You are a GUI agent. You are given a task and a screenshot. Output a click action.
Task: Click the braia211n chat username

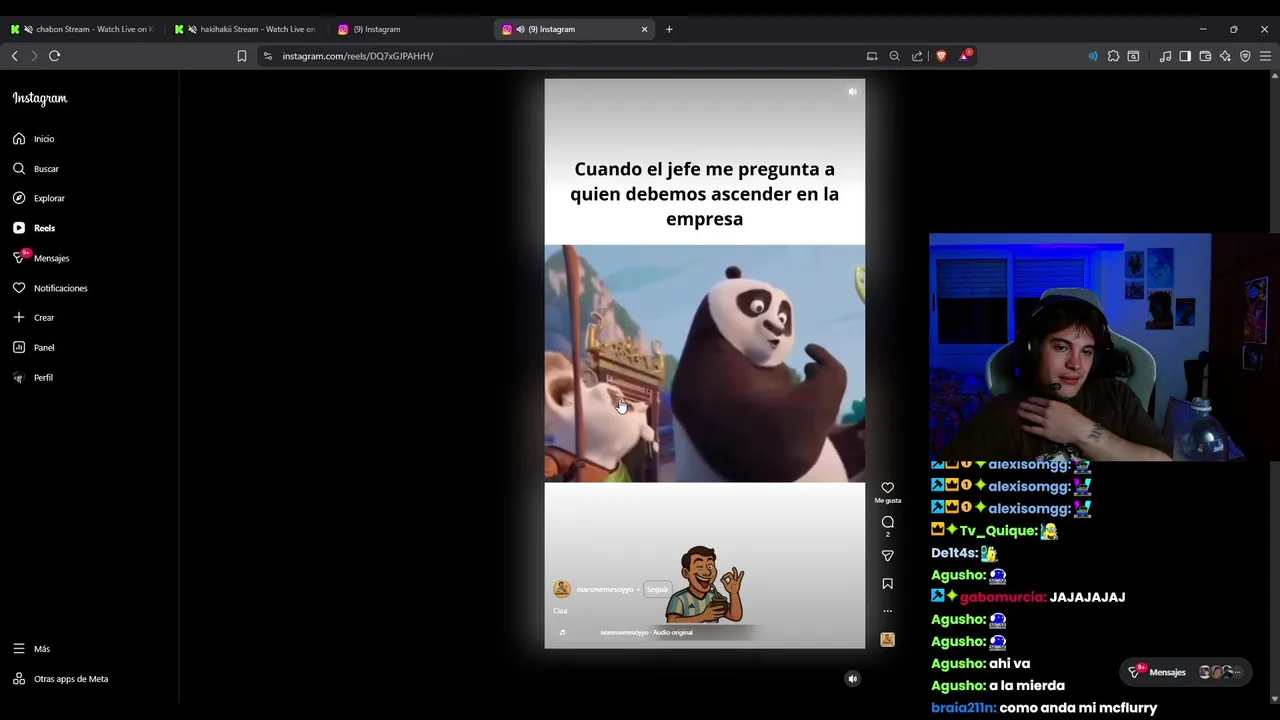tap(963, 708)
